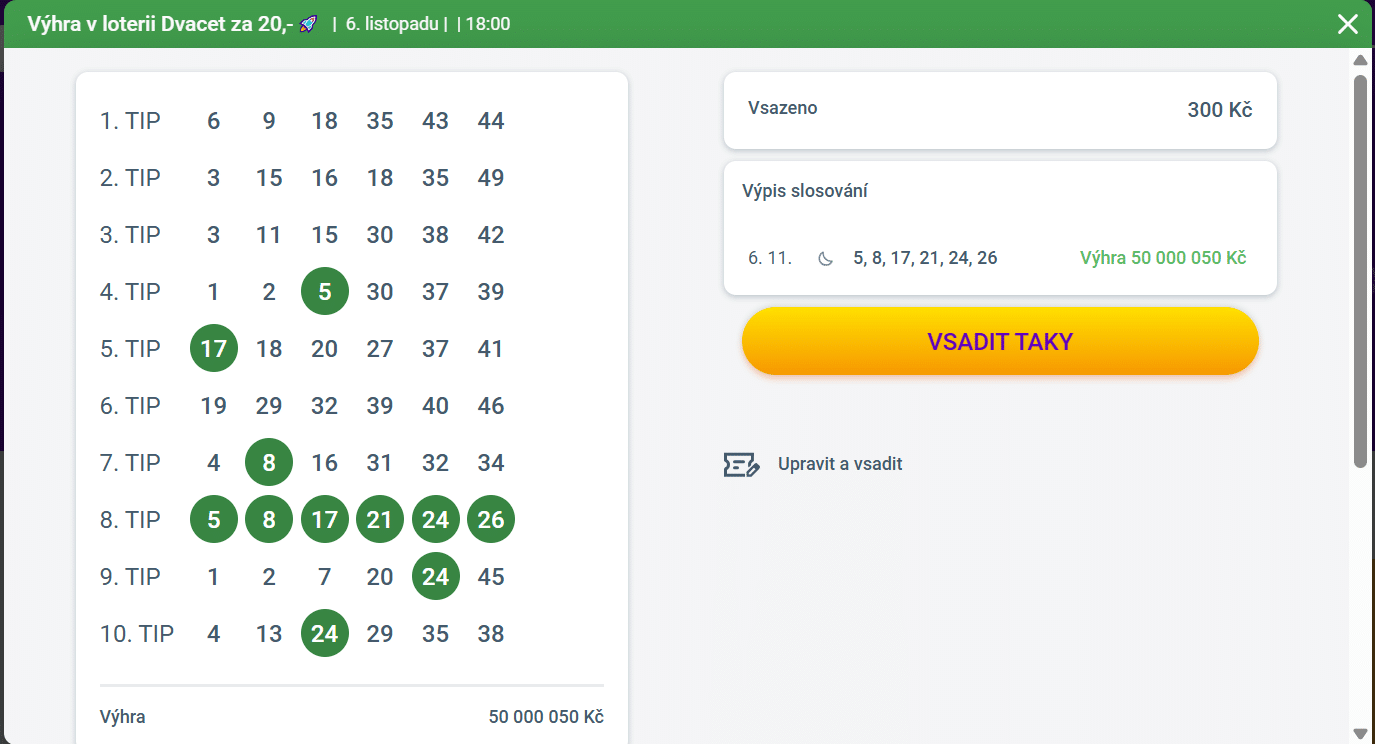
Task: Select green number 24 in 10. TIP row
Action: pyautogui.click(x=325, y=634)
